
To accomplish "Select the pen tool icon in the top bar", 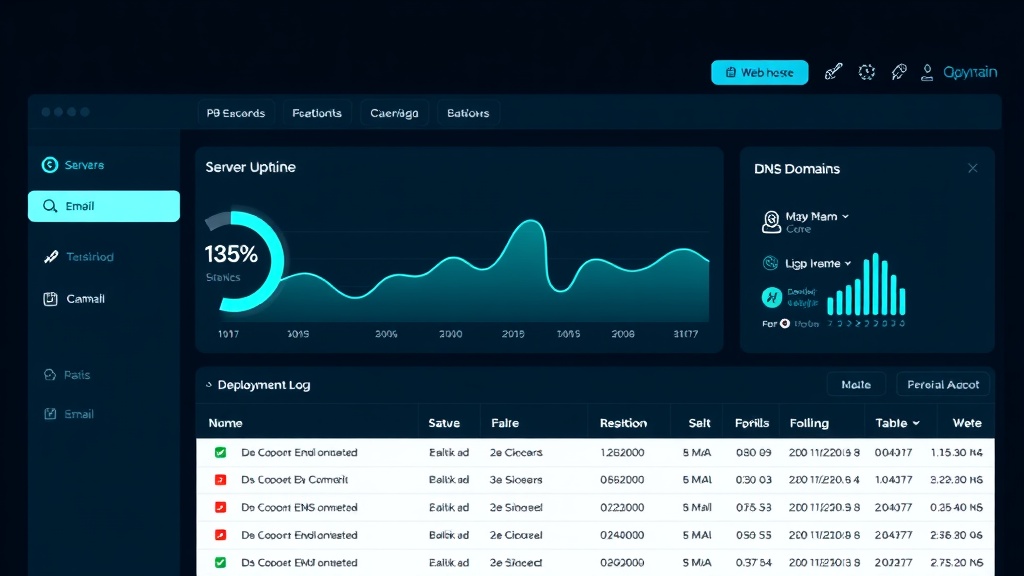I will 833,71.
